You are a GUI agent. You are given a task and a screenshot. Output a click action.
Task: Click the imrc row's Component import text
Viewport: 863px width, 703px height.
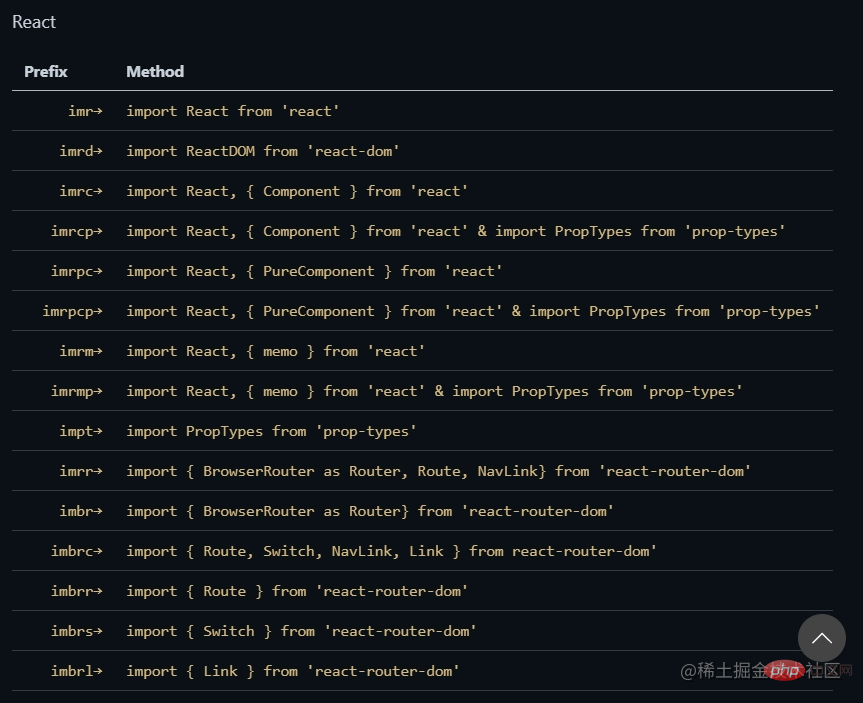coord(297,192)
